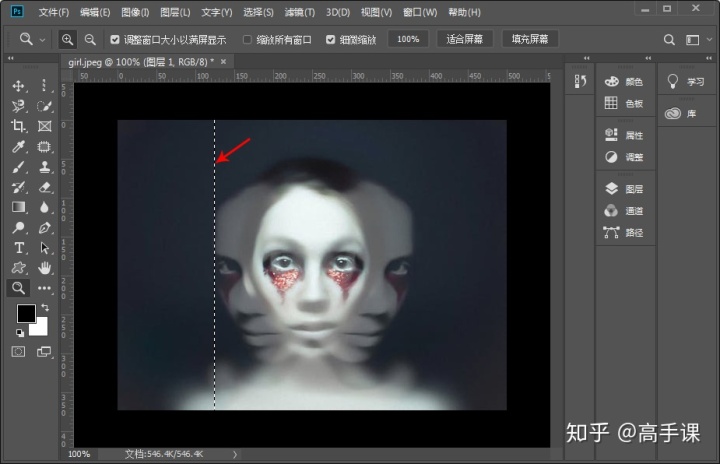
Task: Toggle 调整窗口大小以满屏显示 checkbox
Action: pyautogui.click(x=114, y=40)
